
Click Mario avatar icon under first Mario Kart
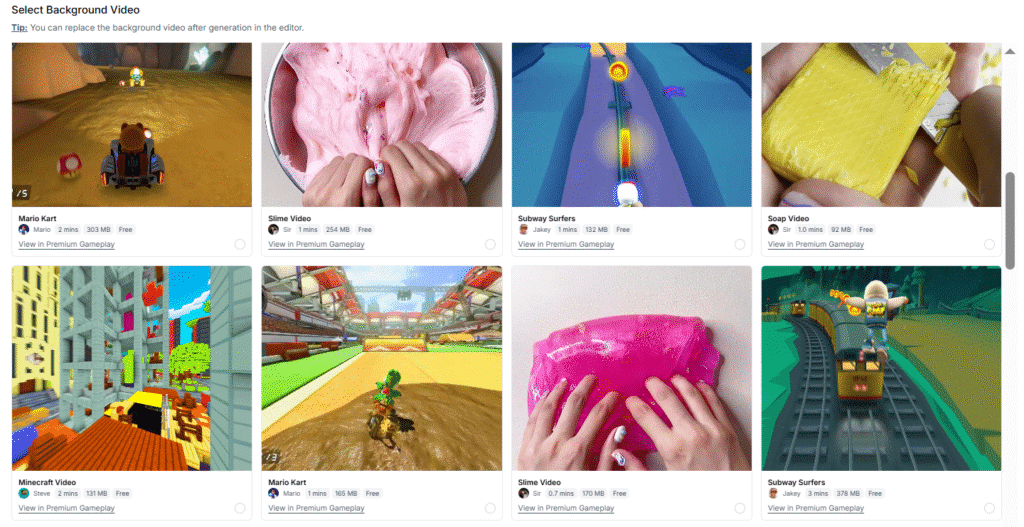coord(24,229)
